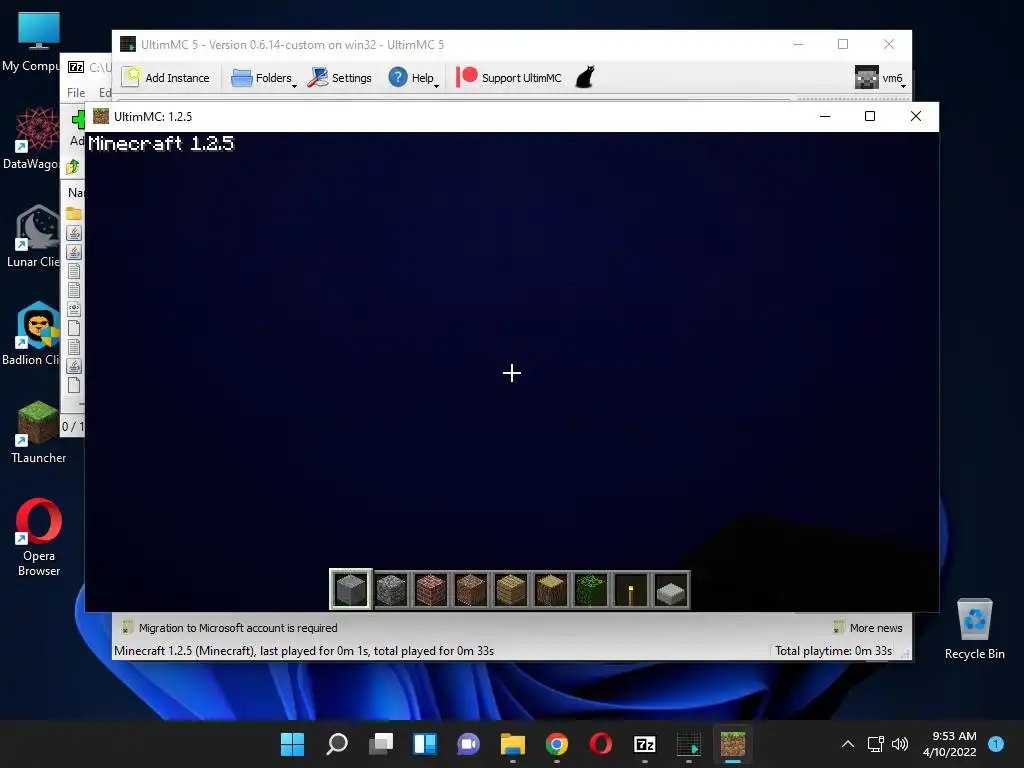Viewport: 1024px width, 768px height.
Task: Switch to UltimMC launcher on taskbar
Action: coord(688,744)
